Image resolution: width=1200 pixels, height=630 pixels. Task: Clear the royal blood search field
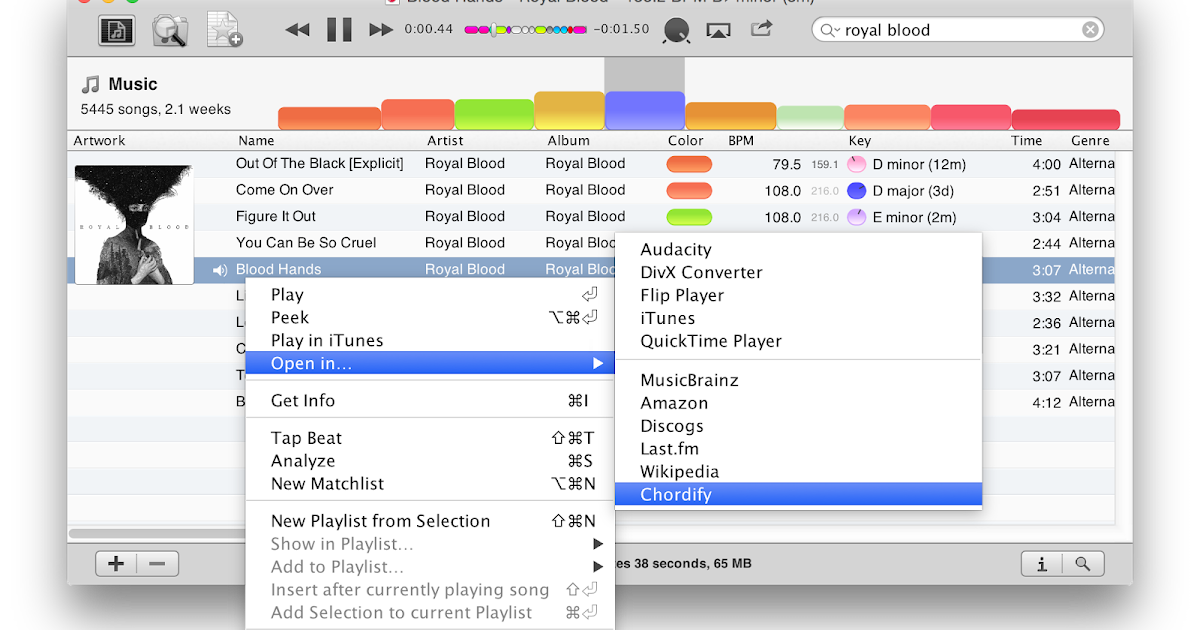pos(1090,30)
